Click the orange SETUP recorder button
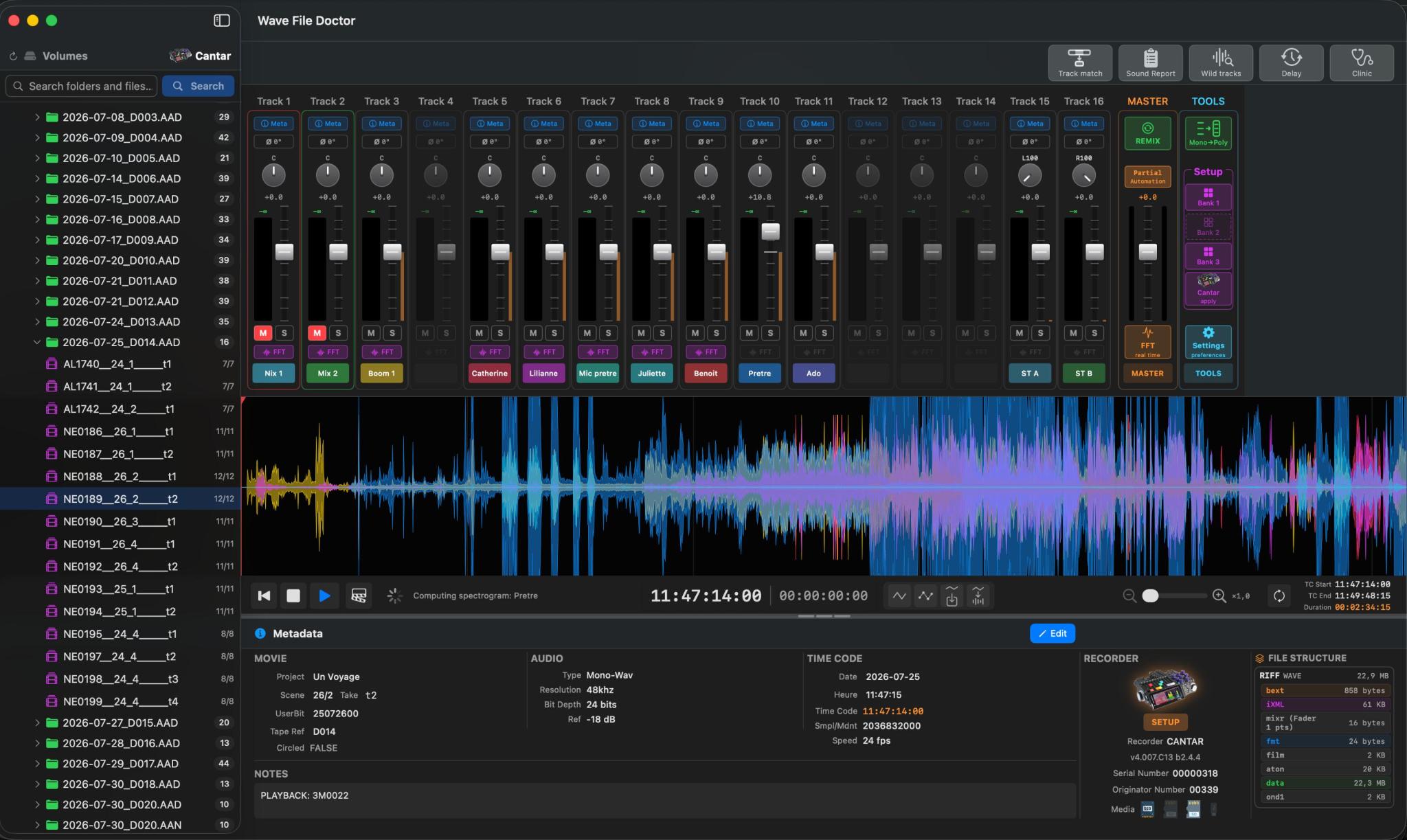The image size is (1407, 840). coord(1165,722)
